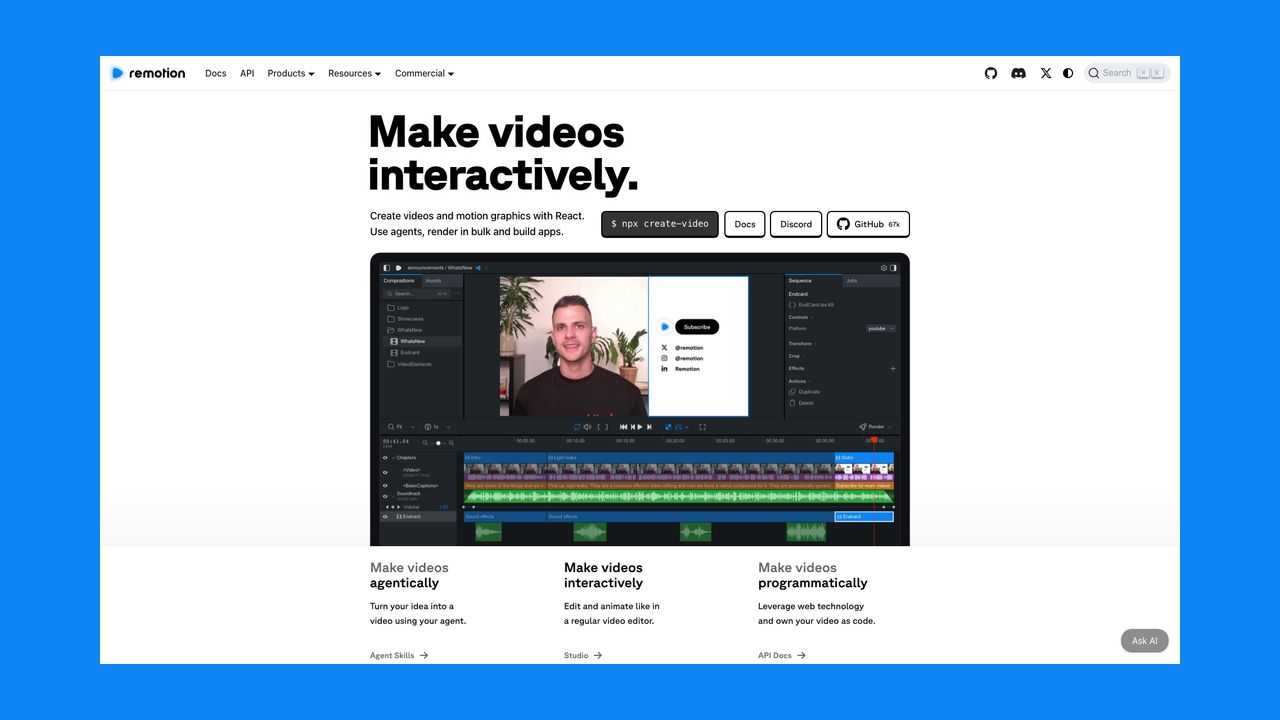Select the VideoElements folder in Compositions
The width and height of the screenshot is (1280, 720).
409,364
